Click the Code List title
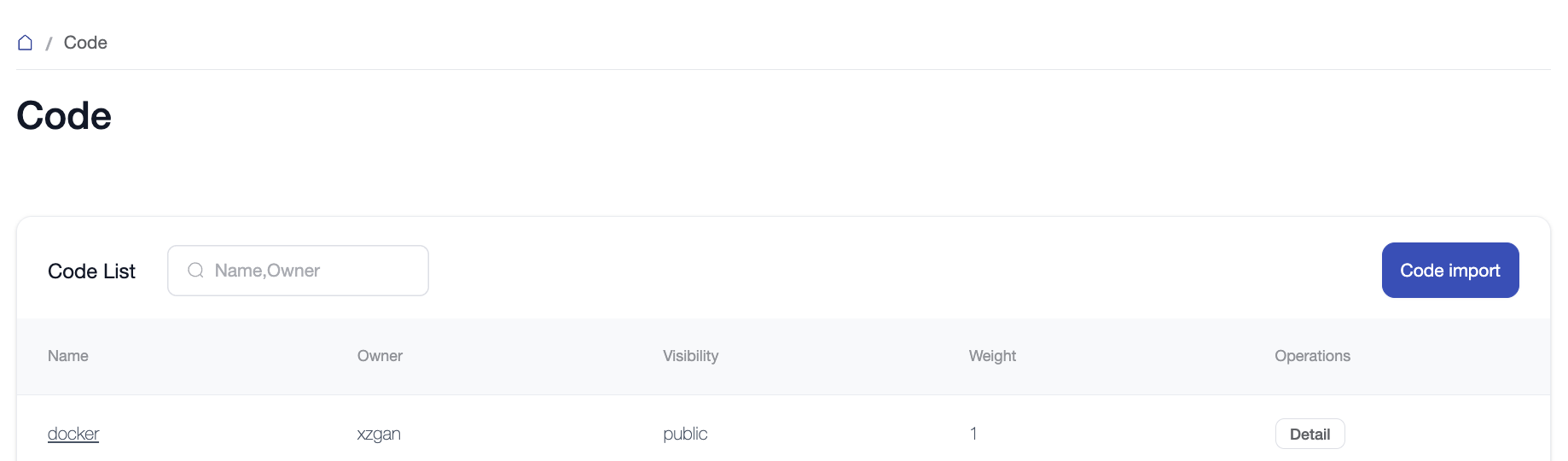 91,271
